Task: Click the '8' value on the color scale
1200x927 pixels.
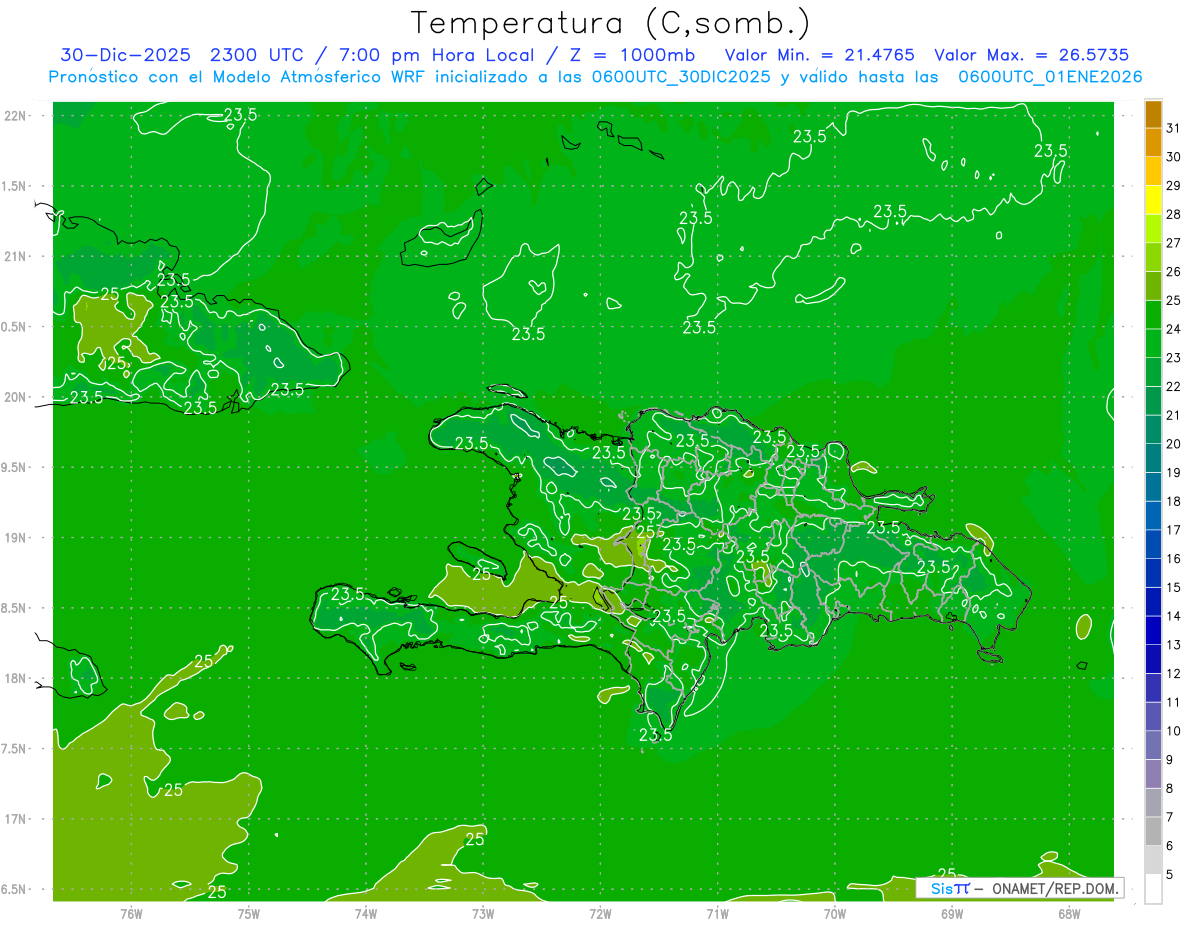Action: pyautogui.click(x=1170, y=788)
